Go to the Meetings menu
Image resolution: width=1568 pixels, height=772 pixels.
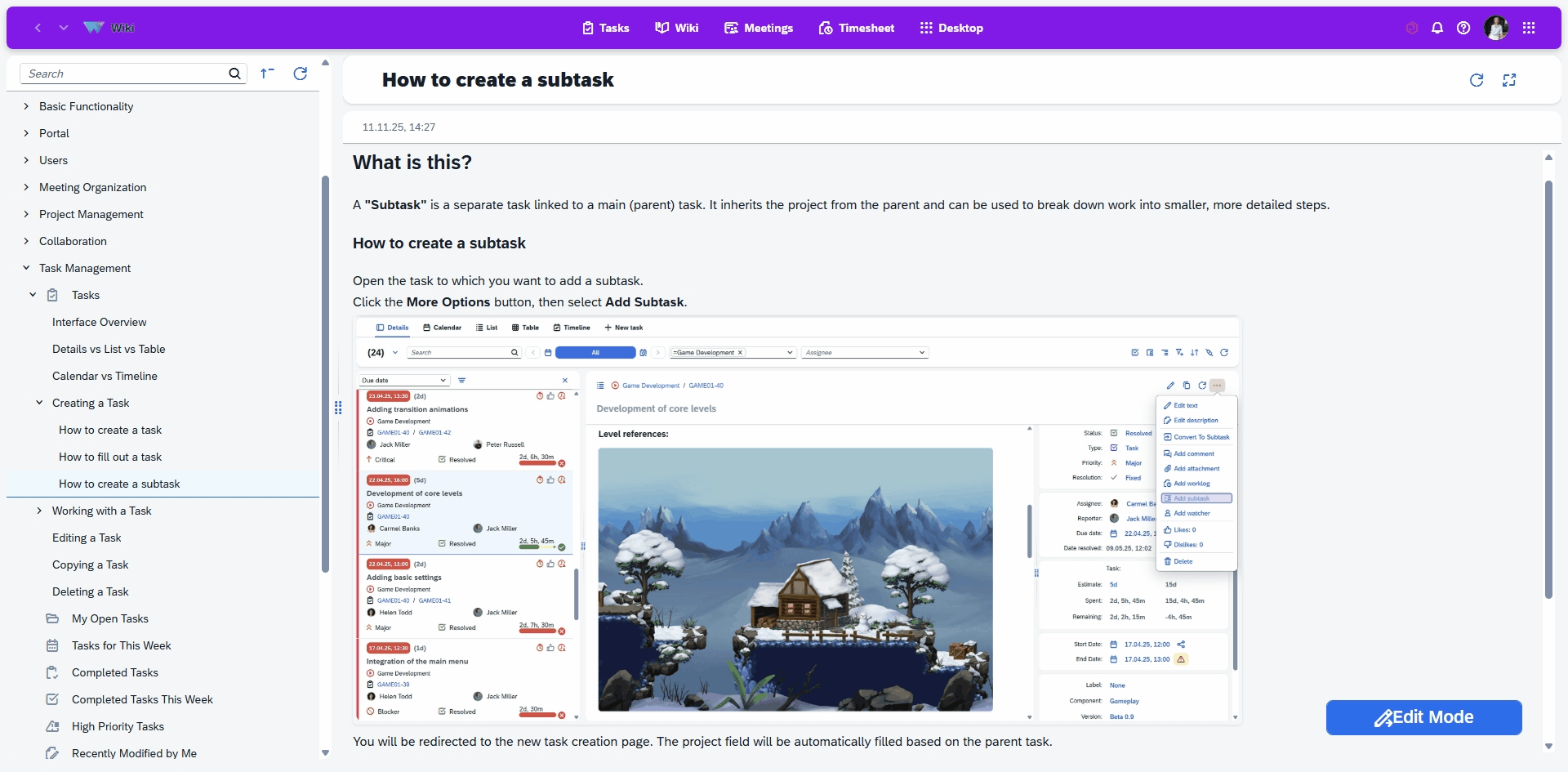tap(758, 28)
